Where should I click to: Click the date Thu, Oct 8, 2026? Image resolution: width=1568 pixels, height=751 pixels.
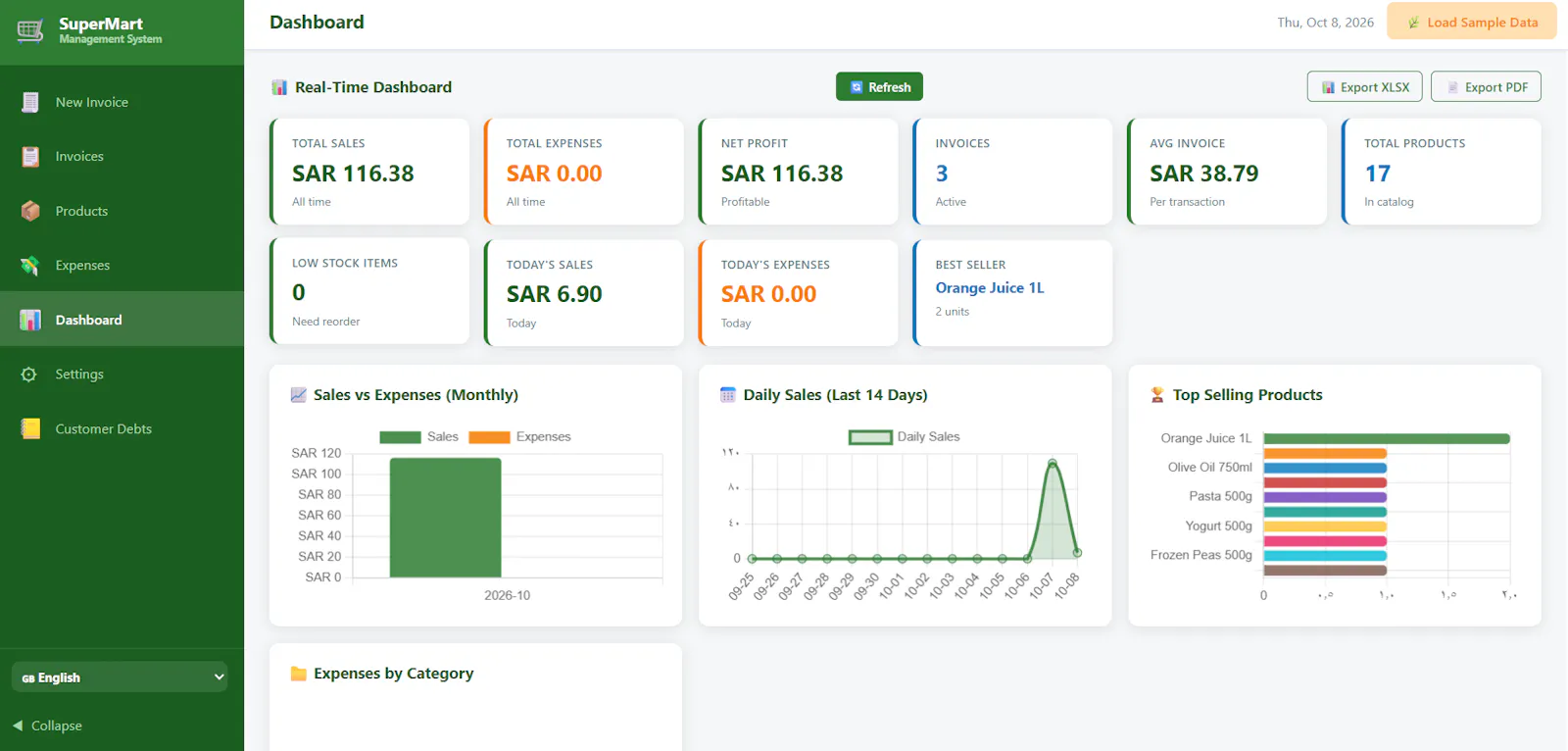coord(1325,23)
